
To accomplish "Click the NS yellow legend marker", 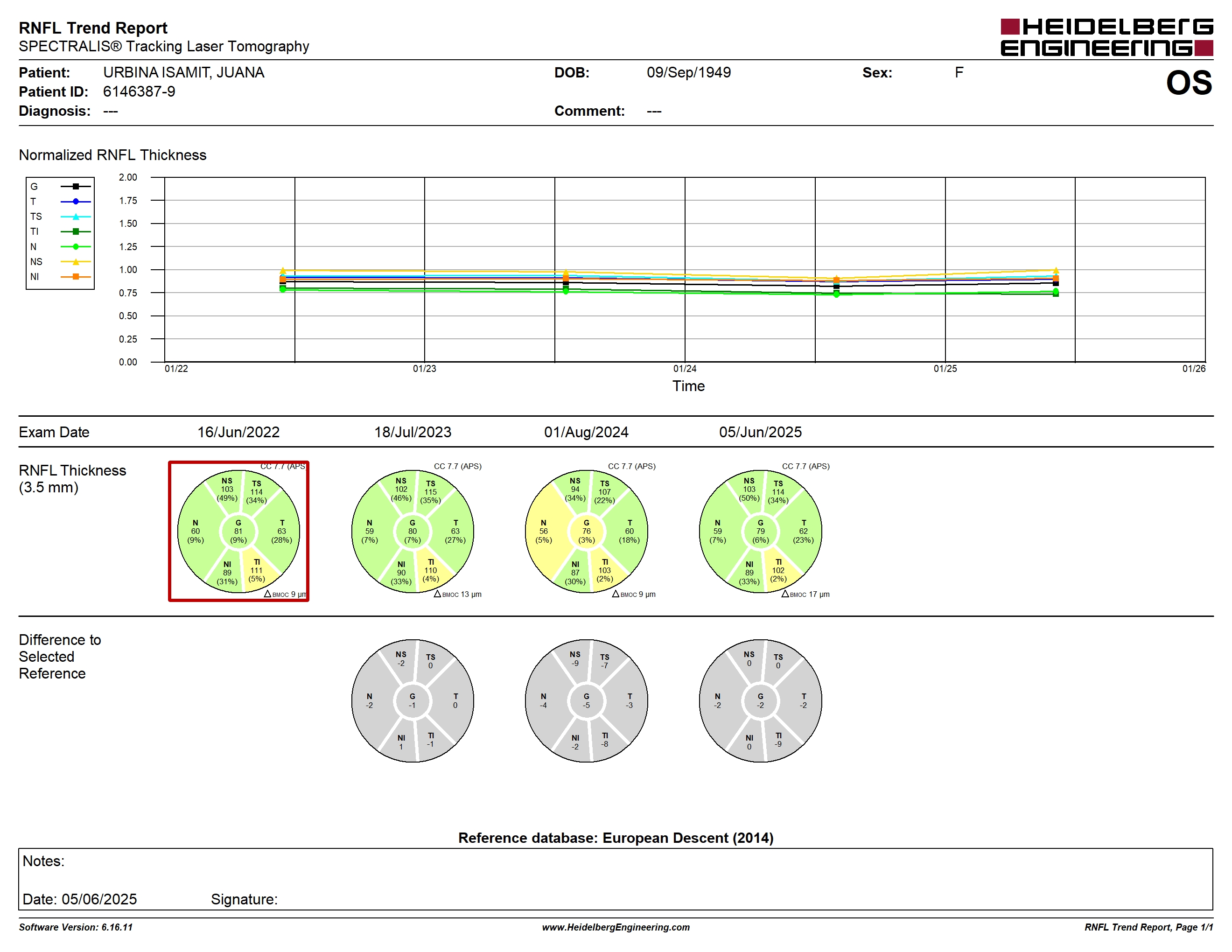I will 76,262.
